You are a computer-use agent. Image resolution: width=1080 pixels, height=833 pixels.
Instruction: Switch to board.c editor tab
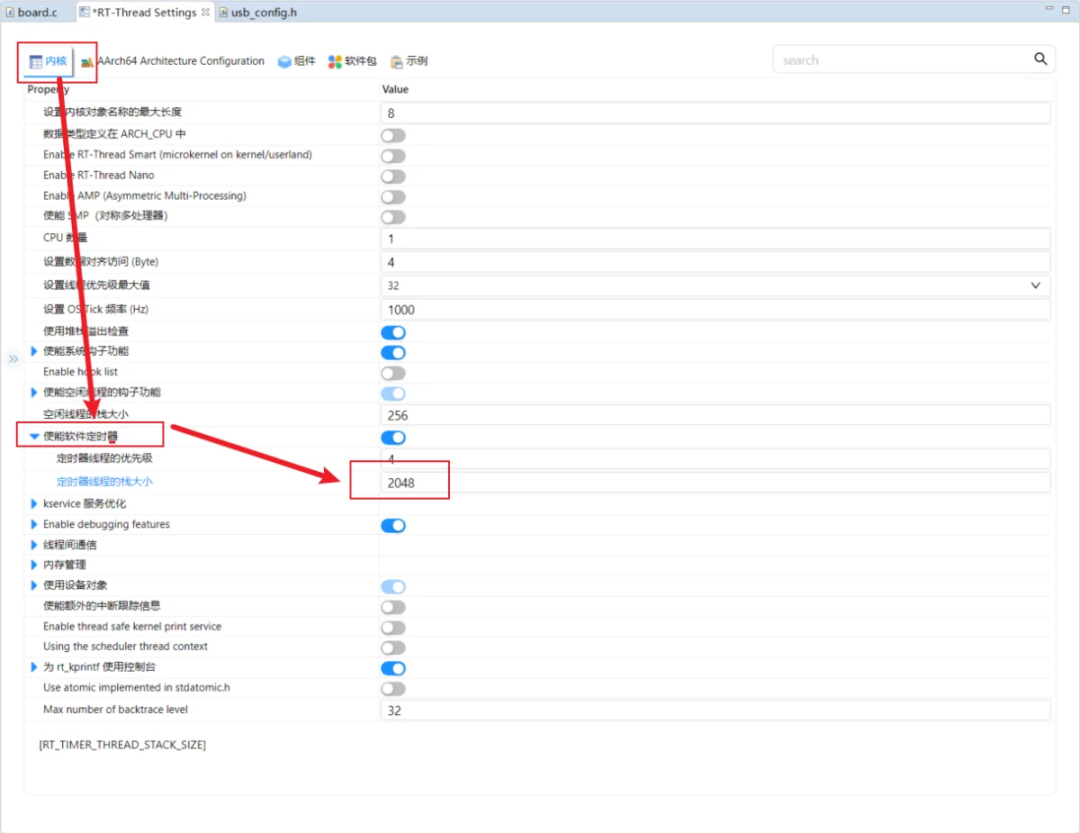point(32,12)
